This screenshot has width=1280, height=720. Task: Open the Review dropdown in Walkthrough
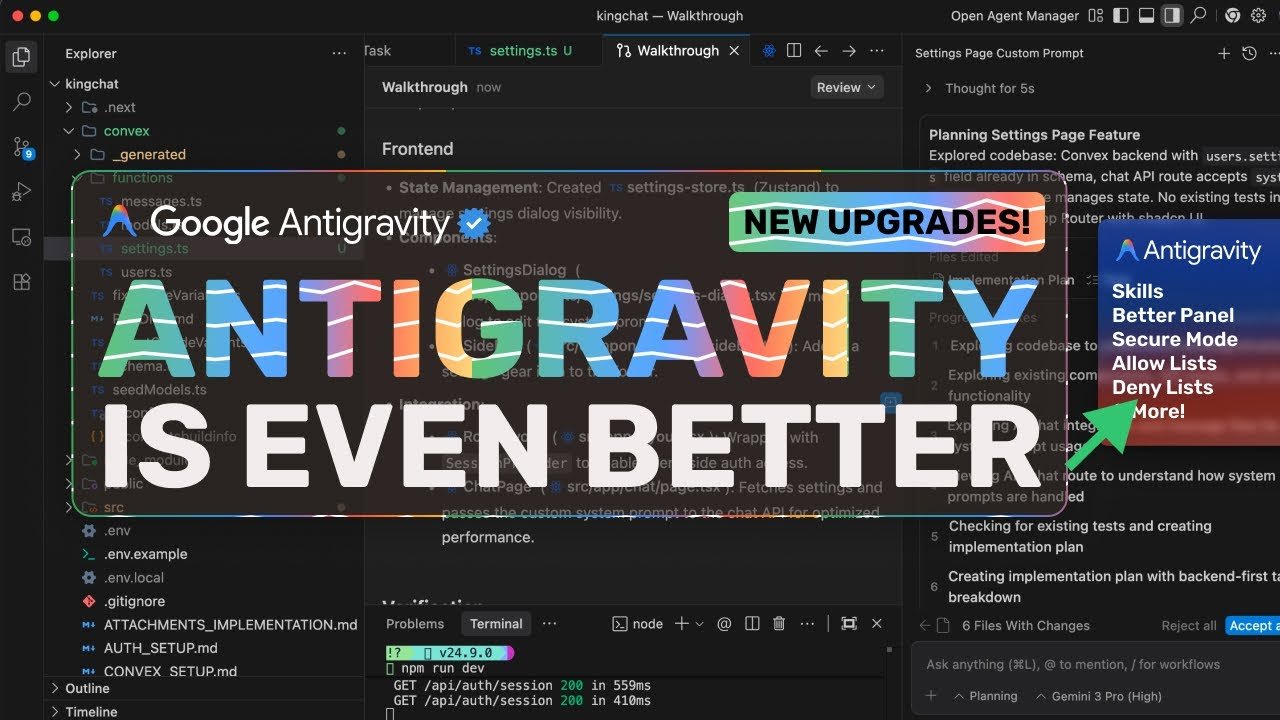(846, 88)
